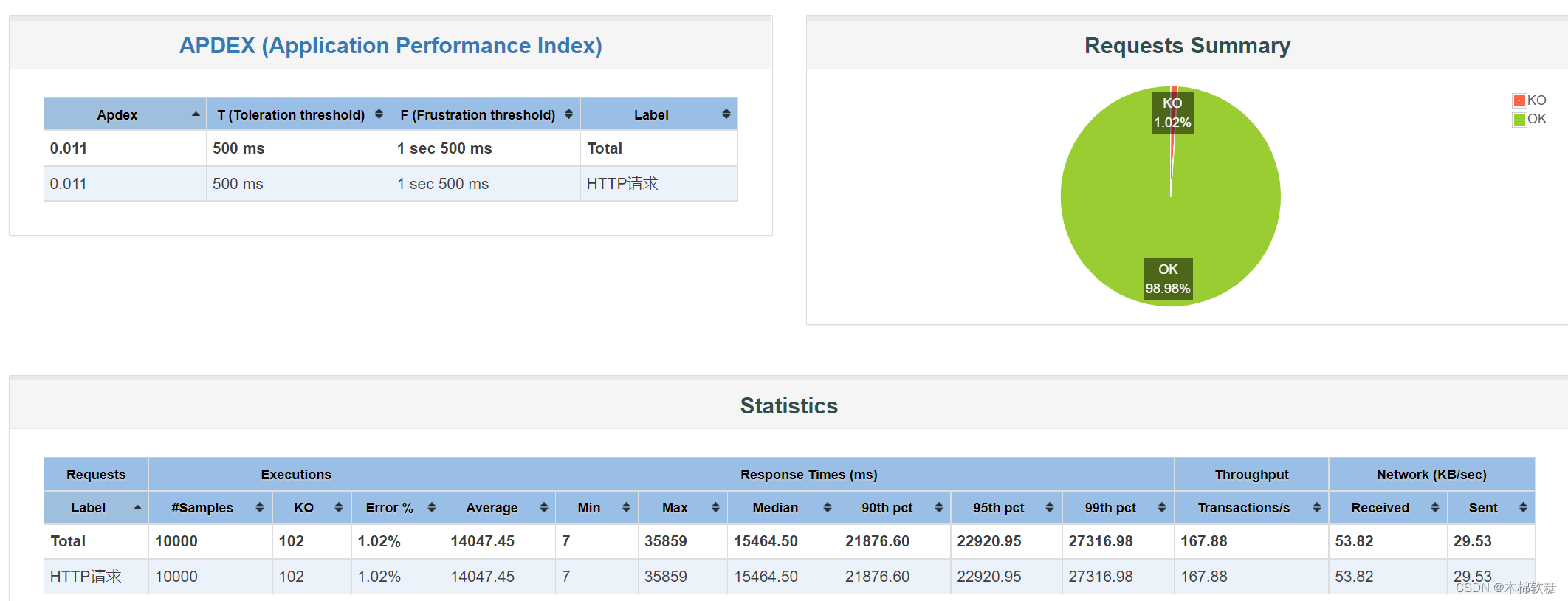Sort by T (Toleration threshold) column
The width and height of the screenshot is (1568, 601).
coord(298,114)
